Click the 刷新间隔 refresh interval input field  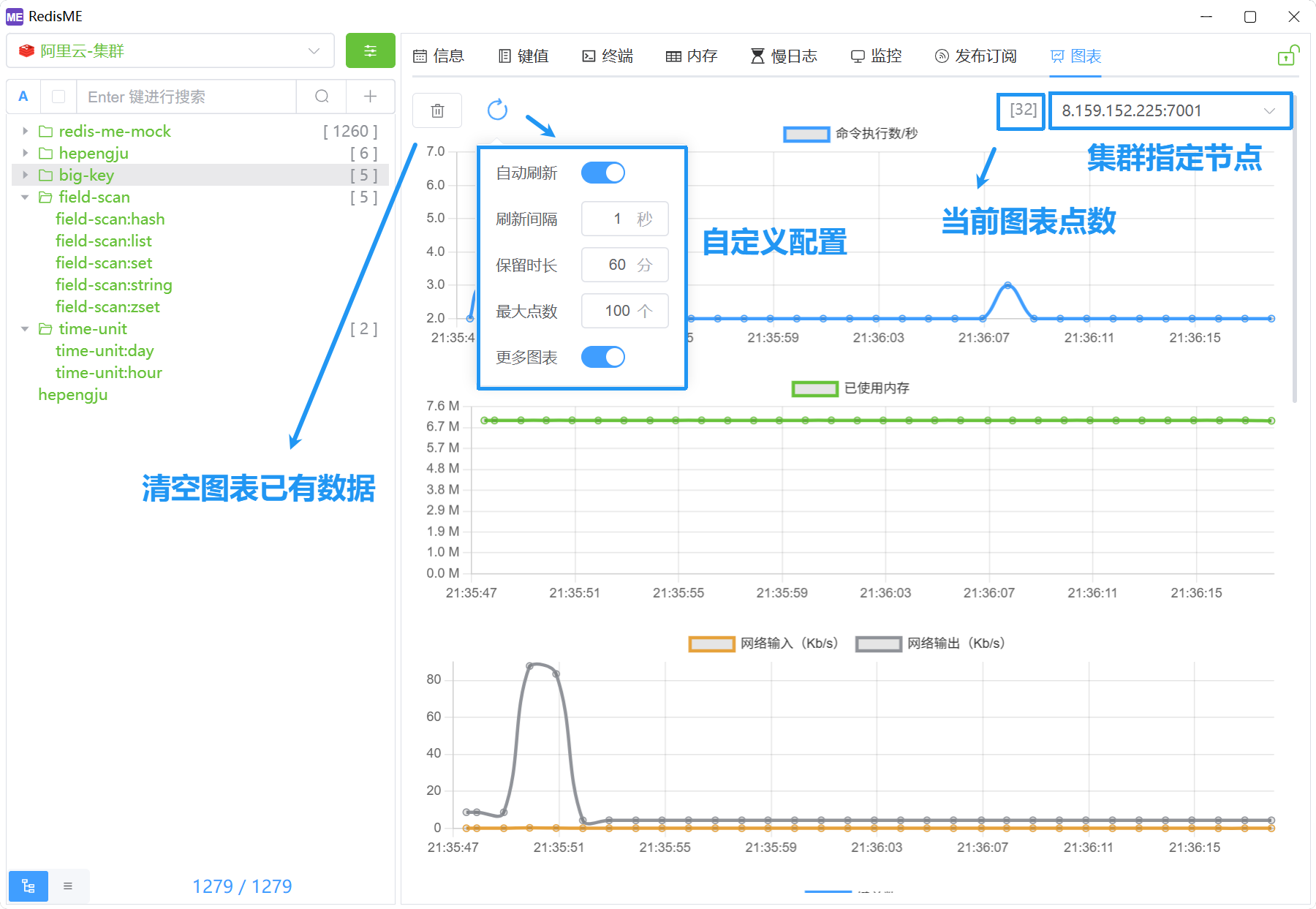point(624,219)
